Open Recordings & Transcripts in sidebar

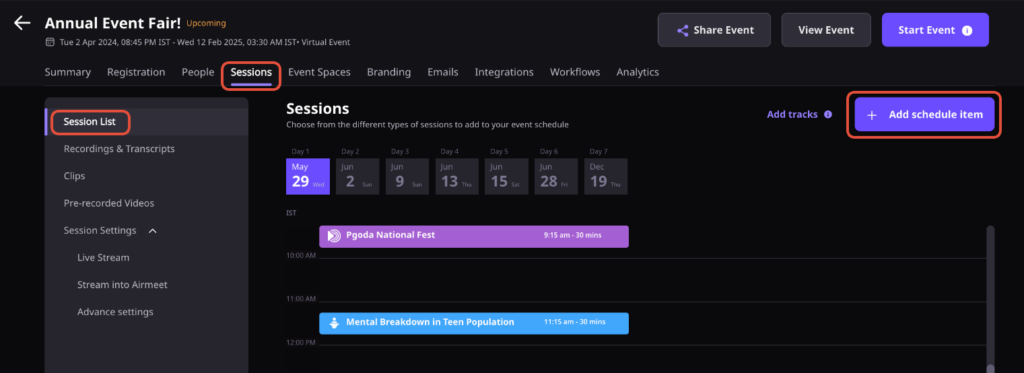119,149
